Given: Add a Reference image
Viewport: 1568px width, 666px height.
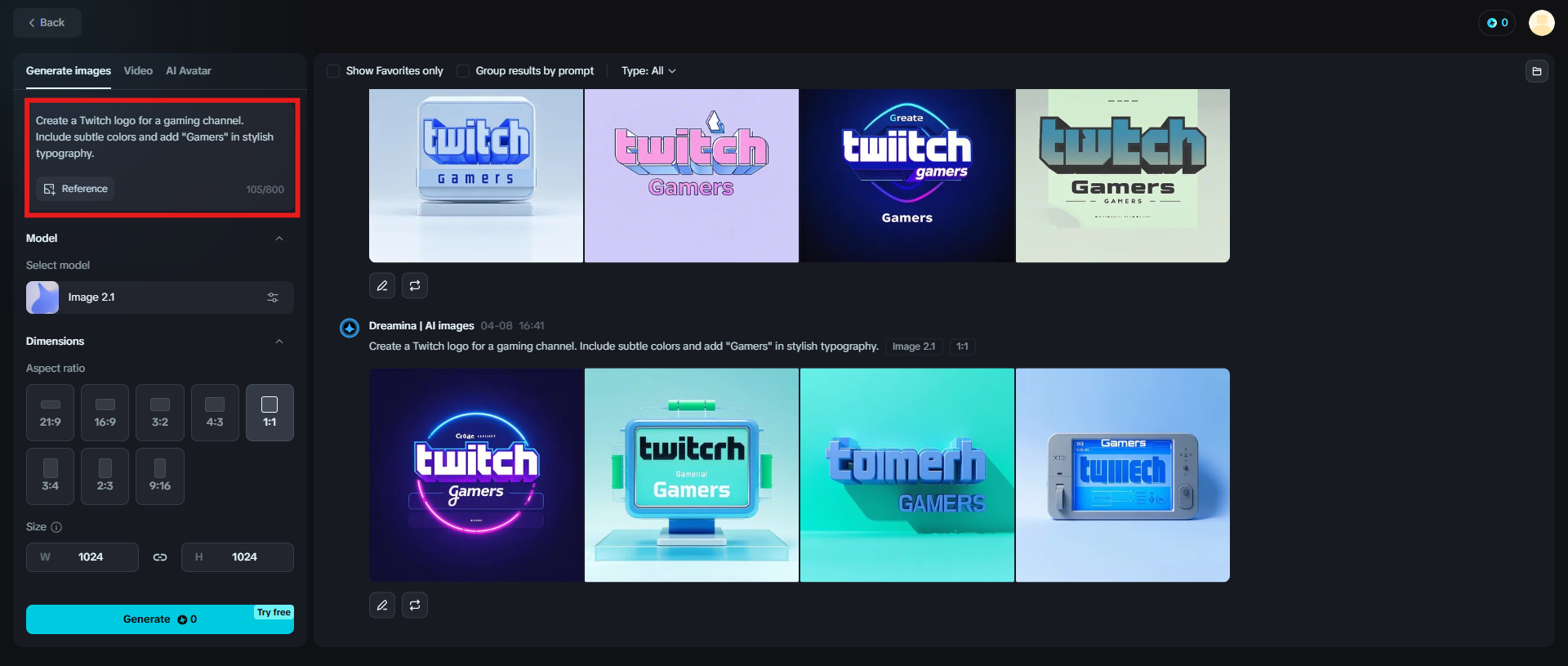Looking at the screenshot, I should coord(75,189).
